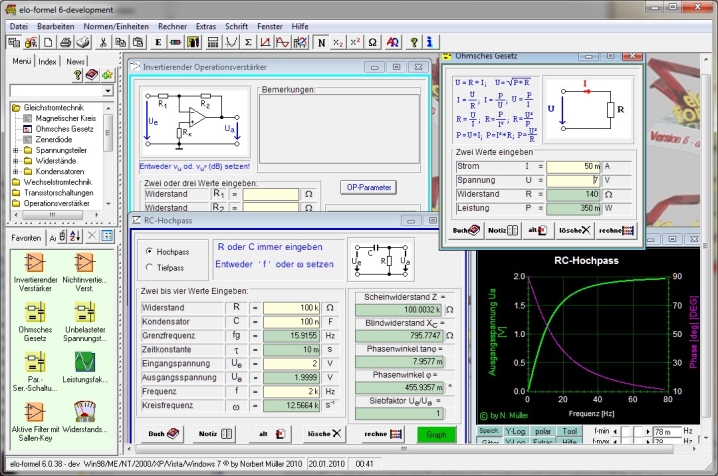Click the blue info icon in toolbar
Screen dimensions: 718x476
pos(428,43)
